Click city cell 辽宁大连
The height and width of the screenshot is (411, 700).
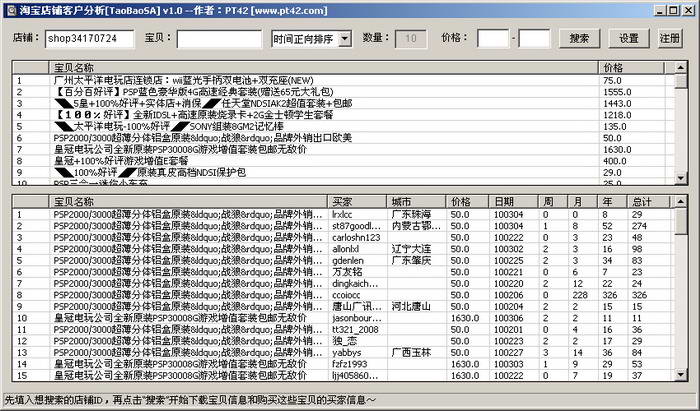coord(411,249)
